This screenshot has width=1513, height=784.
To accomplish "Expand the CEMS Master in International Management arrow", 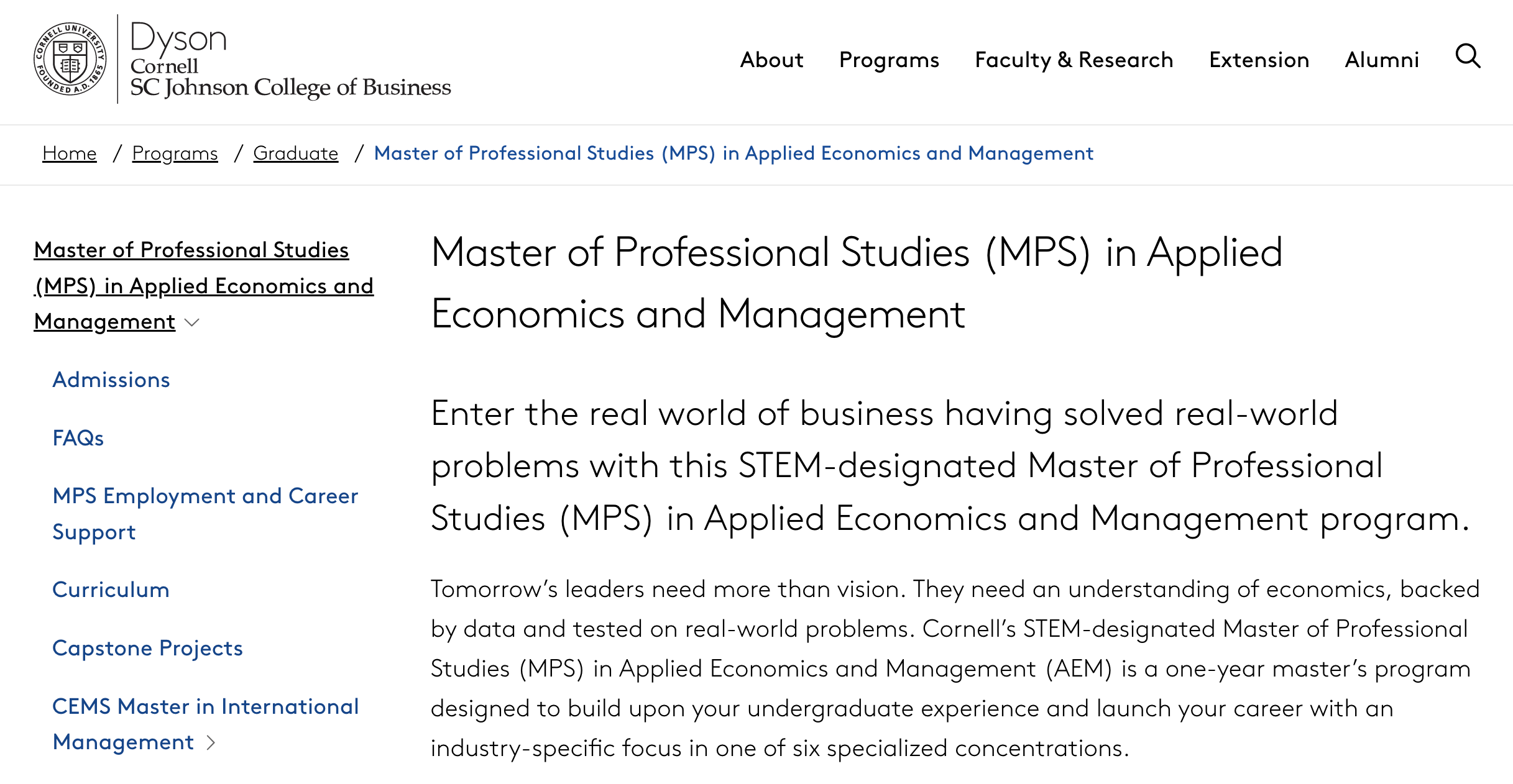I will pyautogui.click(x=211, y=742).
